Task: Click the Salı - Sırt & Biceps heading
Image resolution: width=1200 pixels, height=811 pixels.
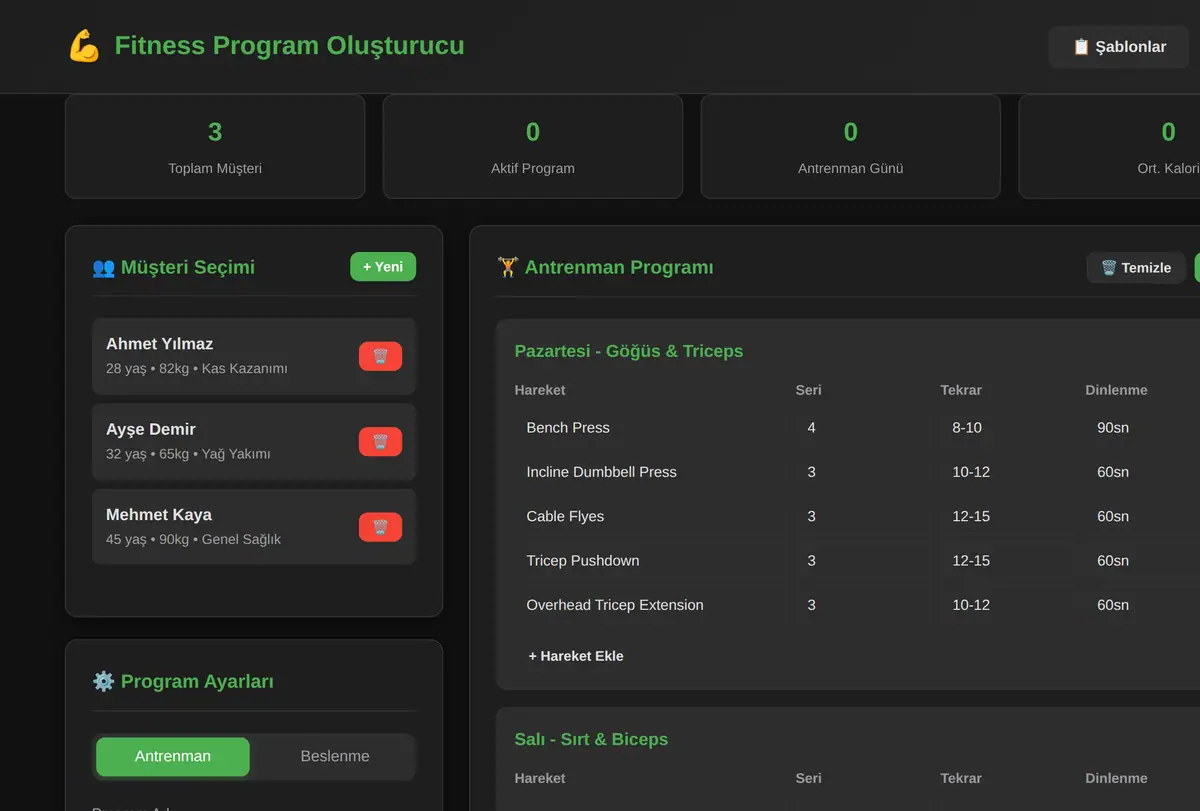Action: pos(591,739)
